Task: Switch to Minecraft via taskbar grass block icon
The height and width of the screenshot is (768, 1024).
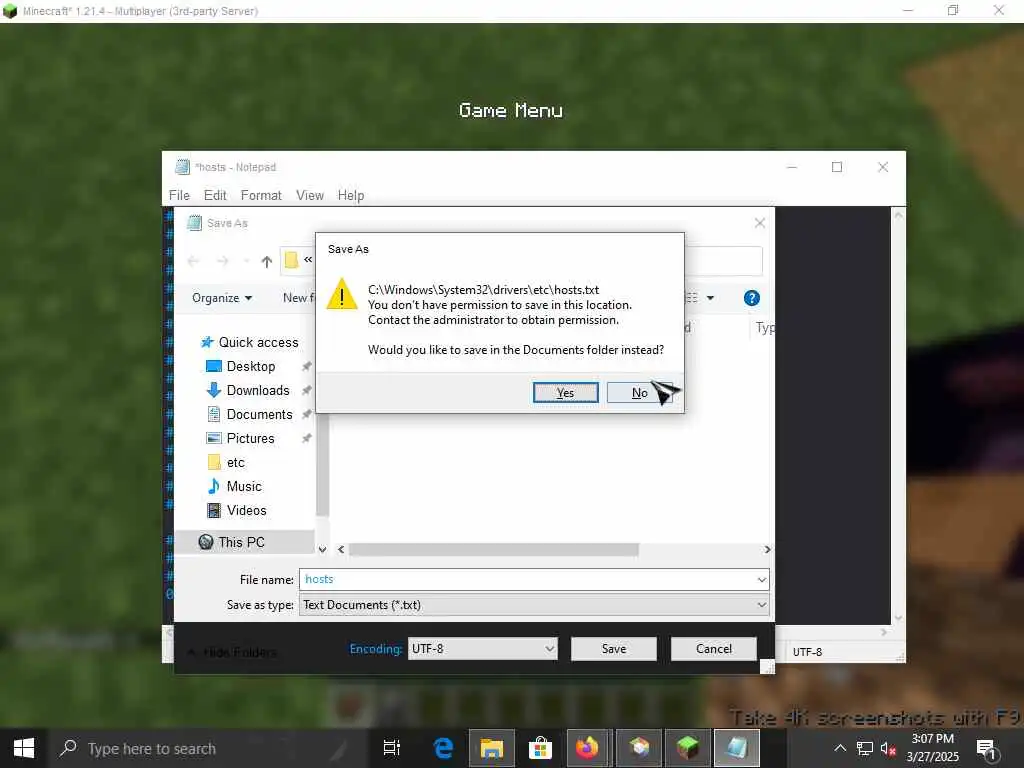Action: [x=688, y=748]
